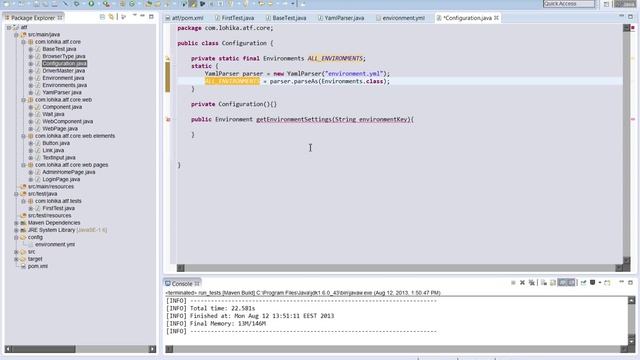Select Button.java in the tree
This screenshot has height=360, width=640.
tap(56, 143)
